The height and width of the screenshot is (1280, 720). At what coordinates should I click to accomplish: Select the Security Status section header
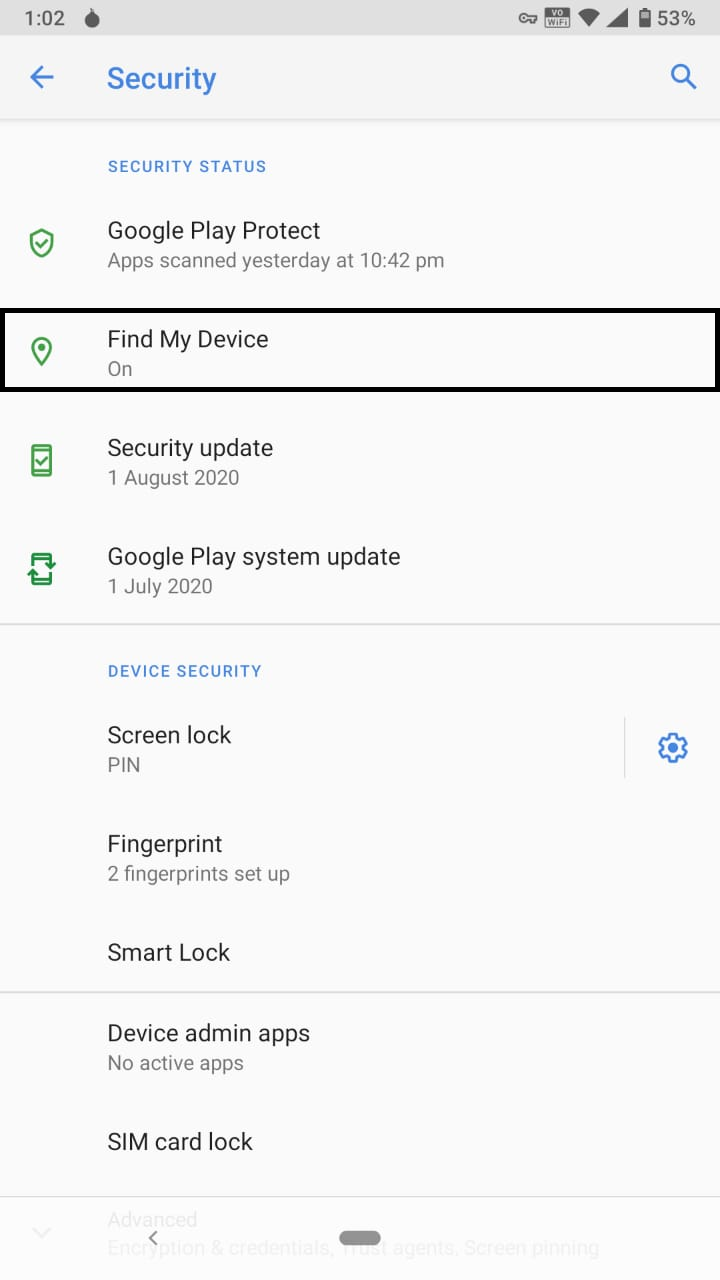pyautogui.click(x=187, y=166)
